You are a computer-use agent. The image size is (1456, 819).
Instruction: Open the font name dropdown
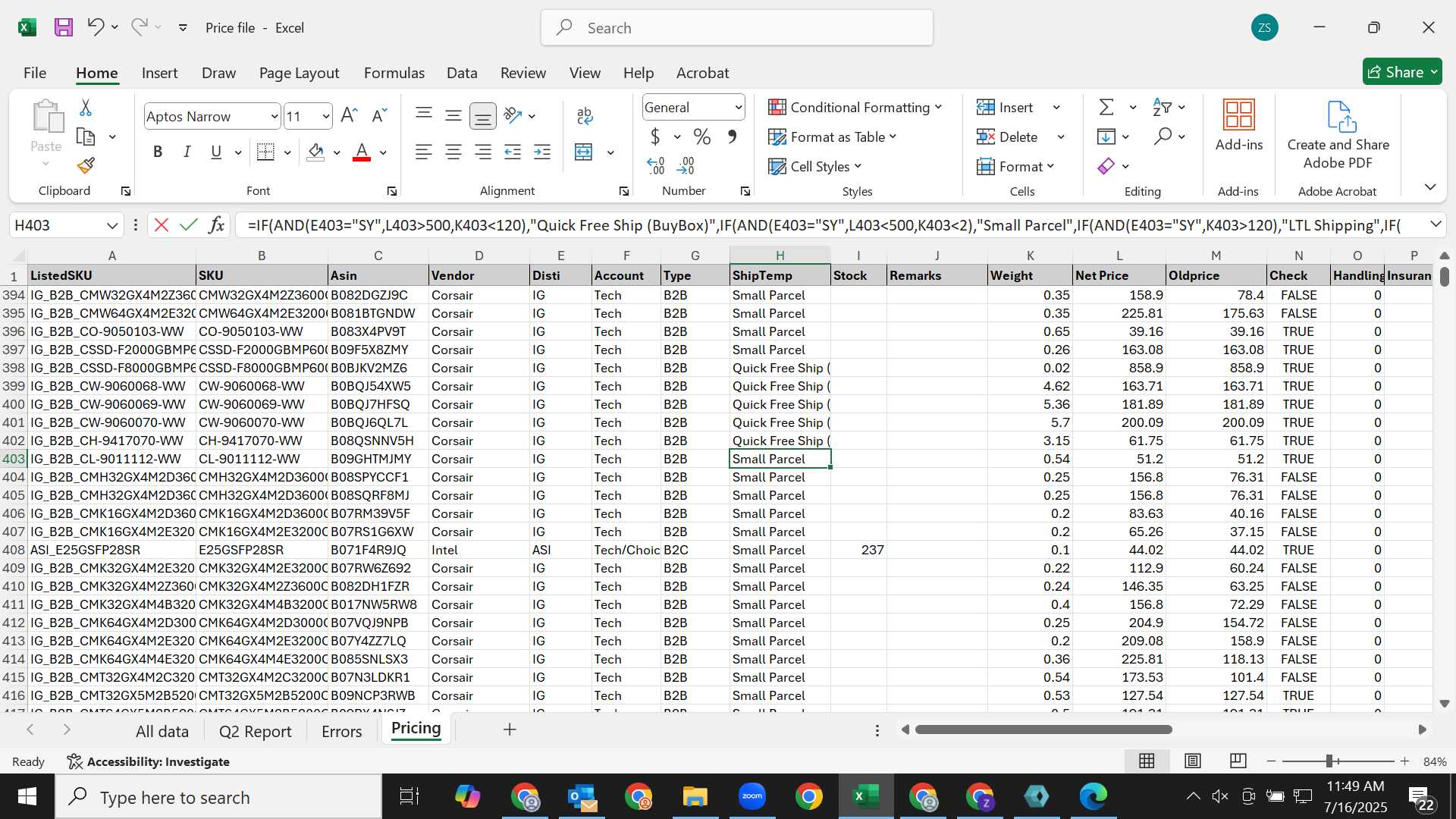274,117
